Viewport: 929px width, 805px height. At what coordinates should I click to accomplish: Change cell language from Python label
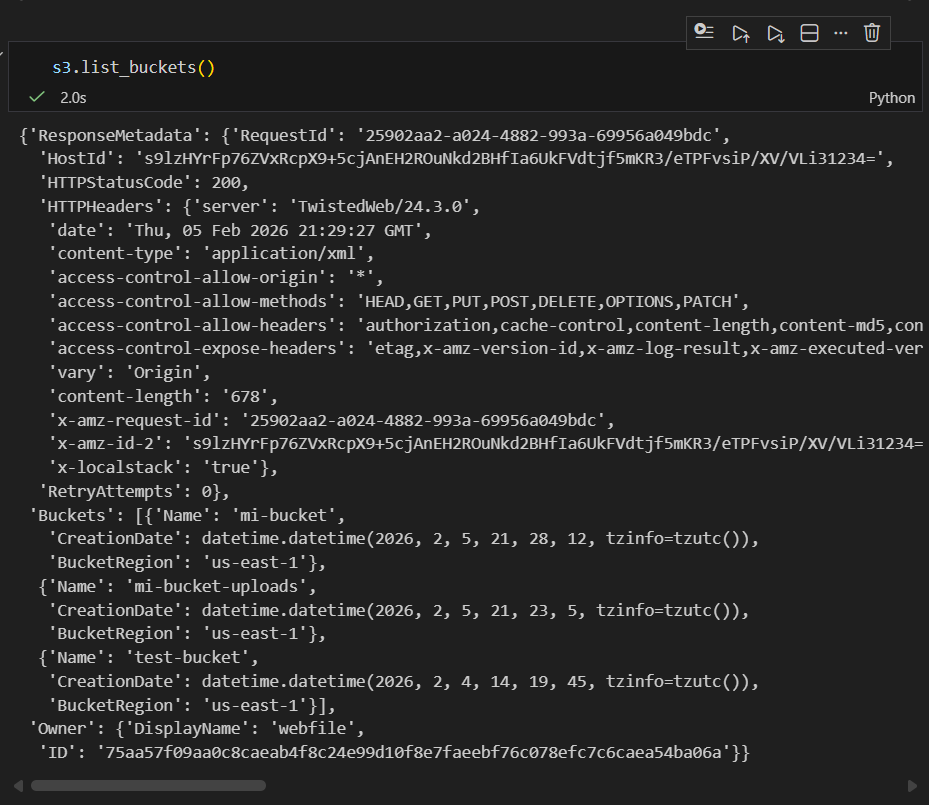click(891, 98)
